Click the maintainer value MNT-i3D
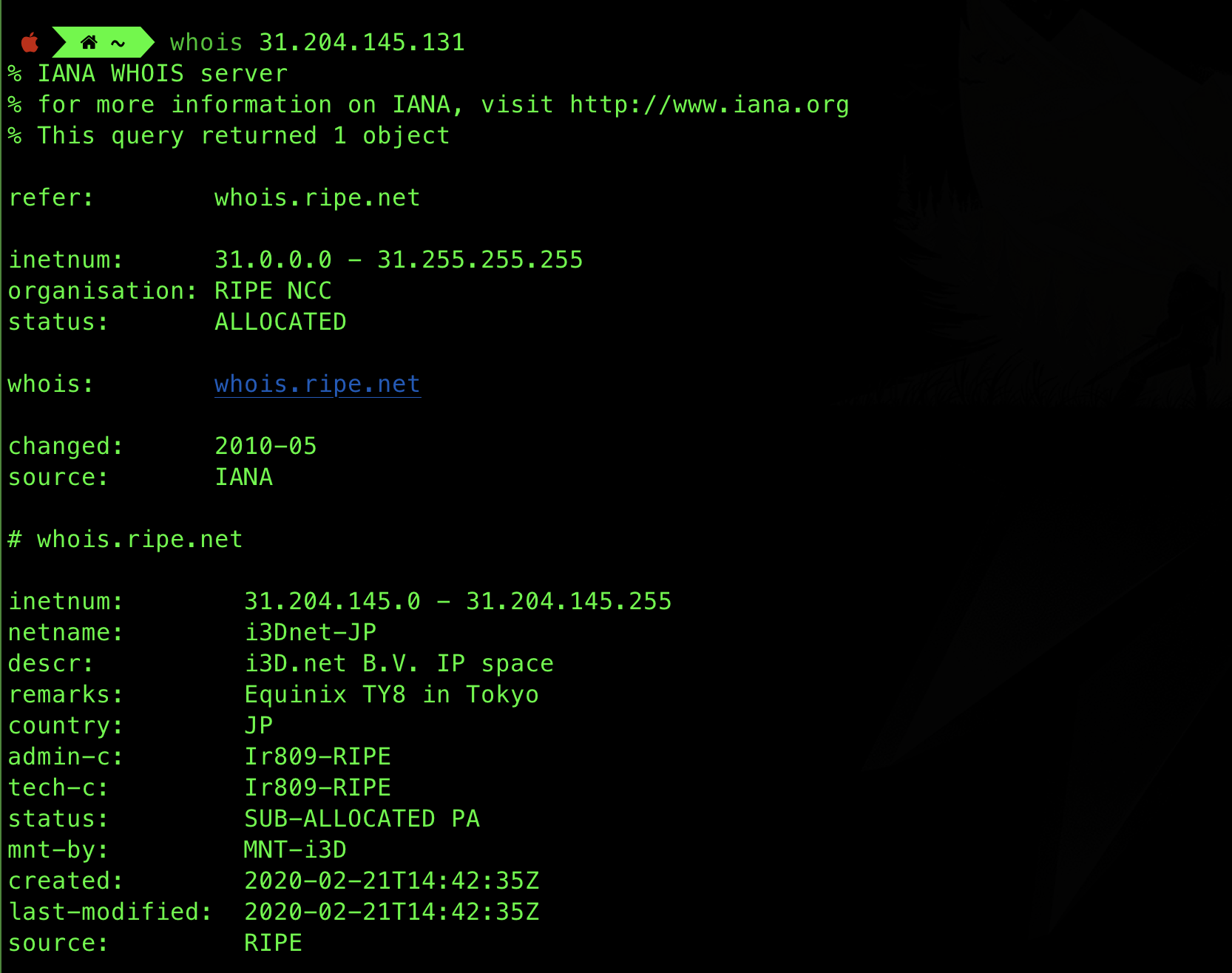 click(295, 850)
